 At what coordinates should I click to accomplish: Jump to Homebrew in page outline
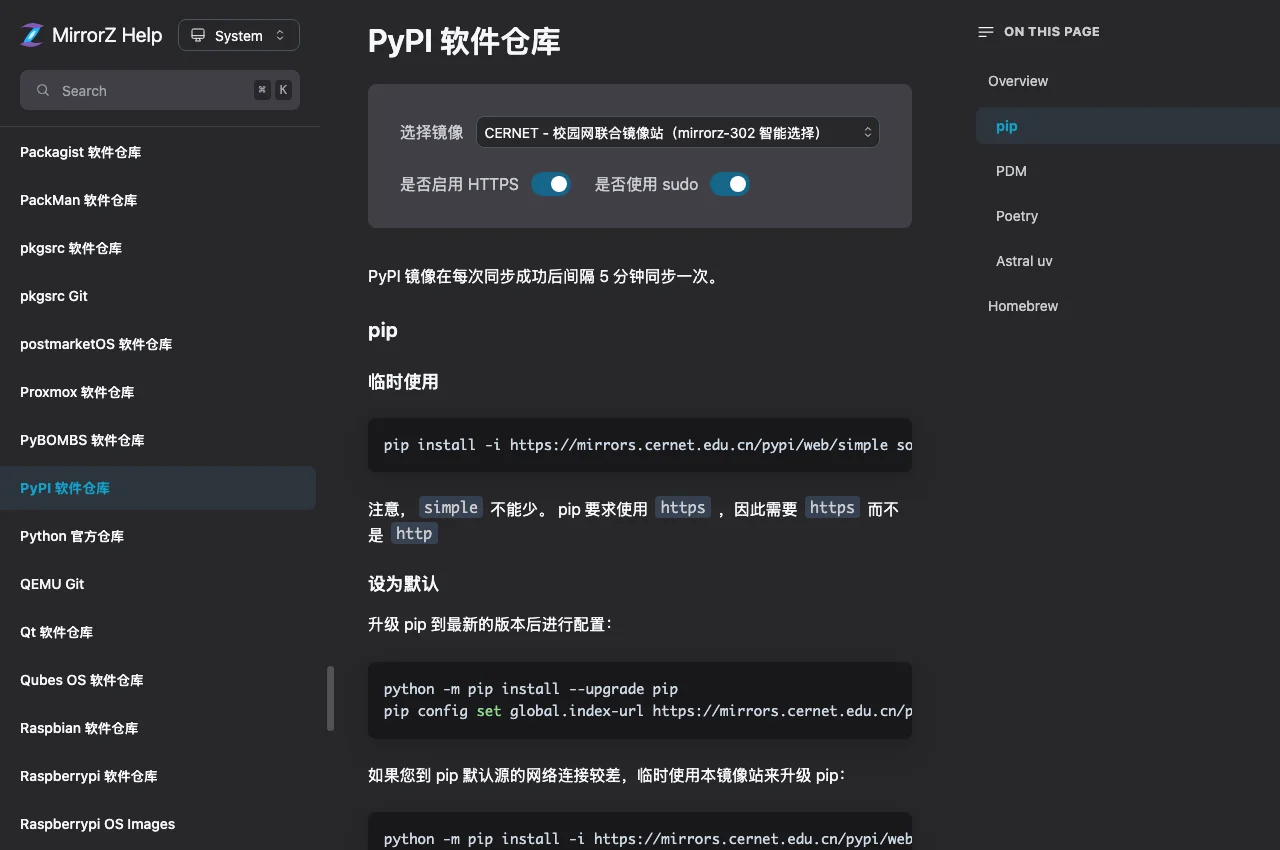[1023, 306]
